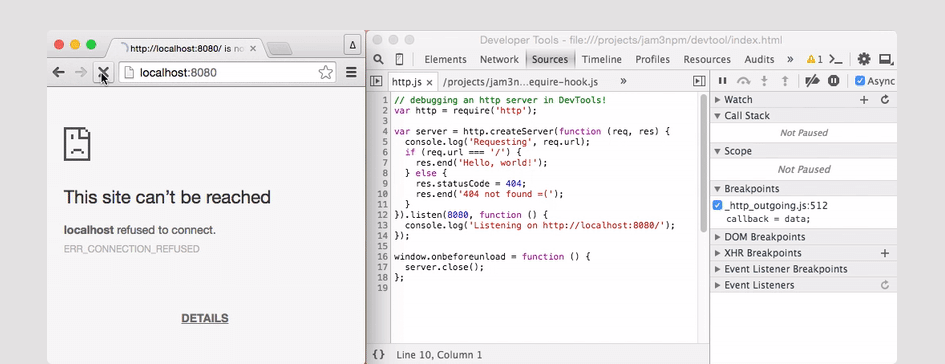Refresh the Event Listeners list

(885, 285)
